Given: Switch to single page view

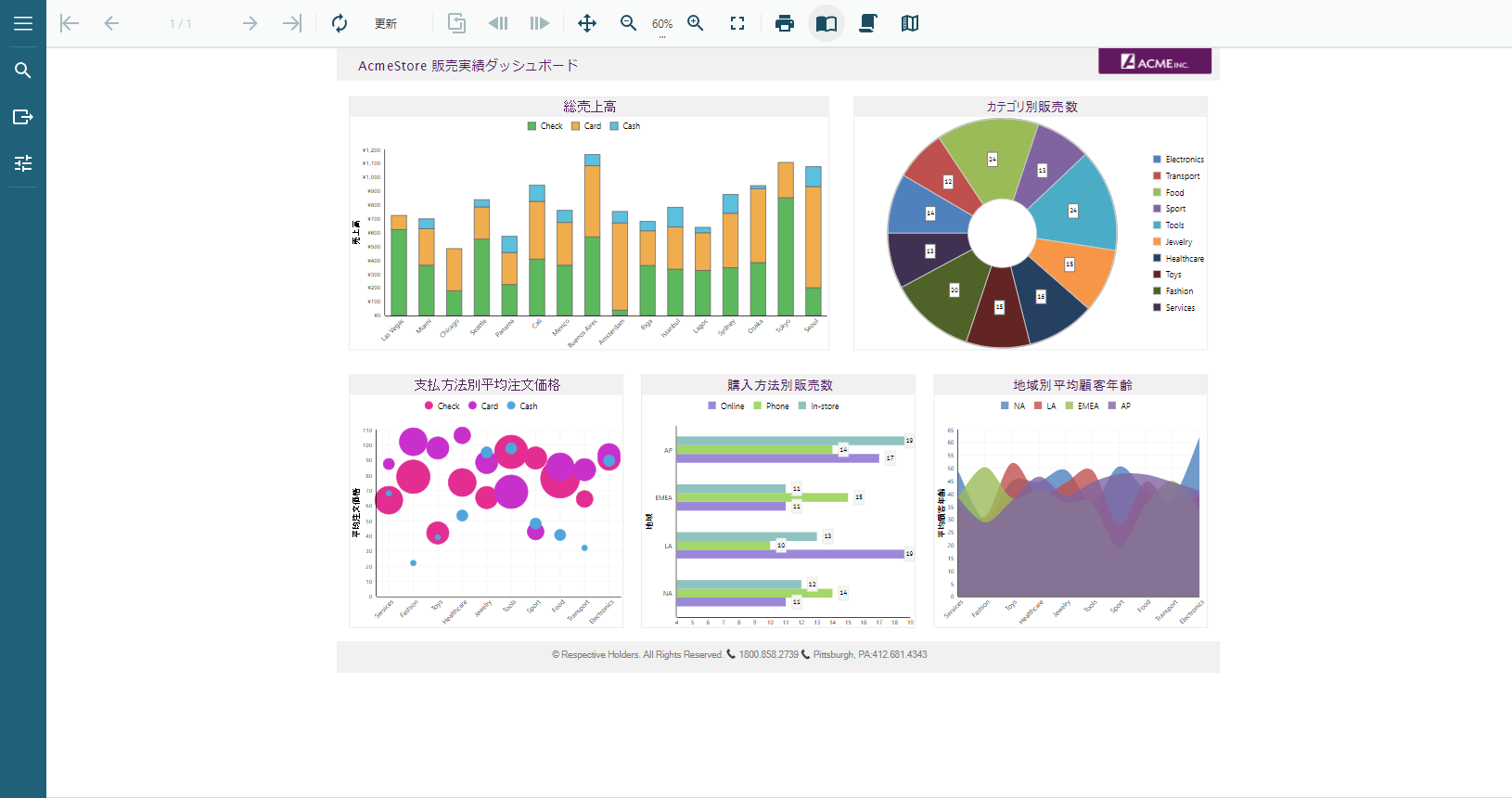Looking at the screenshot, I should pos(826,23).
